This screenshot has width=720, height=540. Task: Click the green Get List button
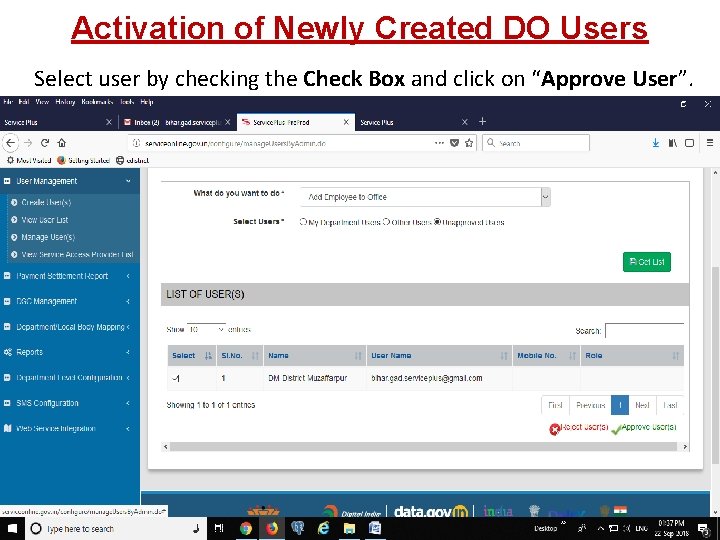[647, 262]
